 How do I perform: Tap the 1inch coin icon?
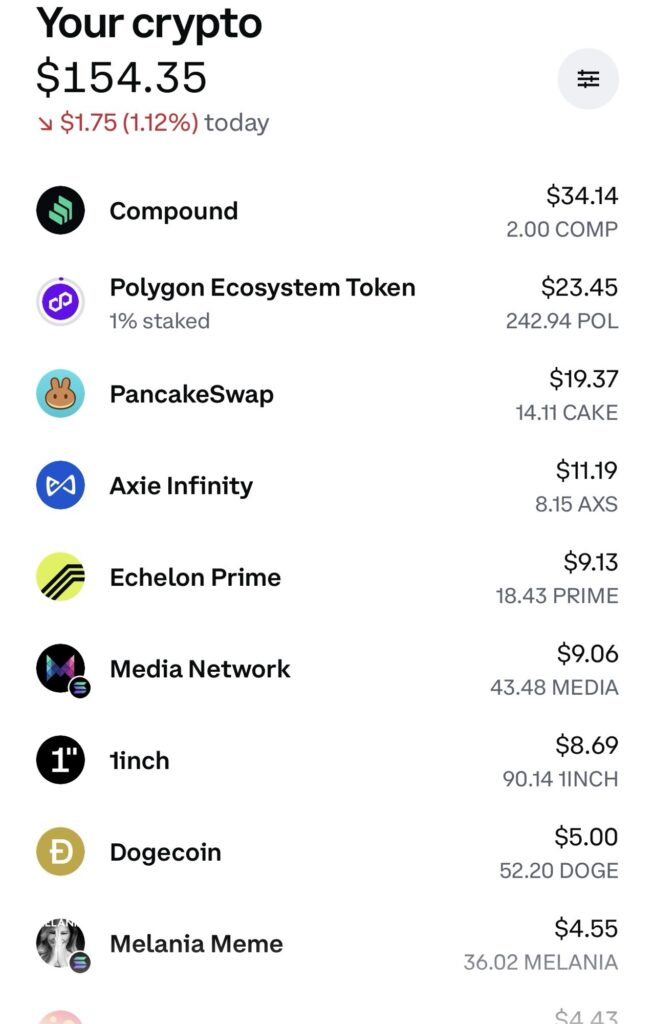point(61,761)
